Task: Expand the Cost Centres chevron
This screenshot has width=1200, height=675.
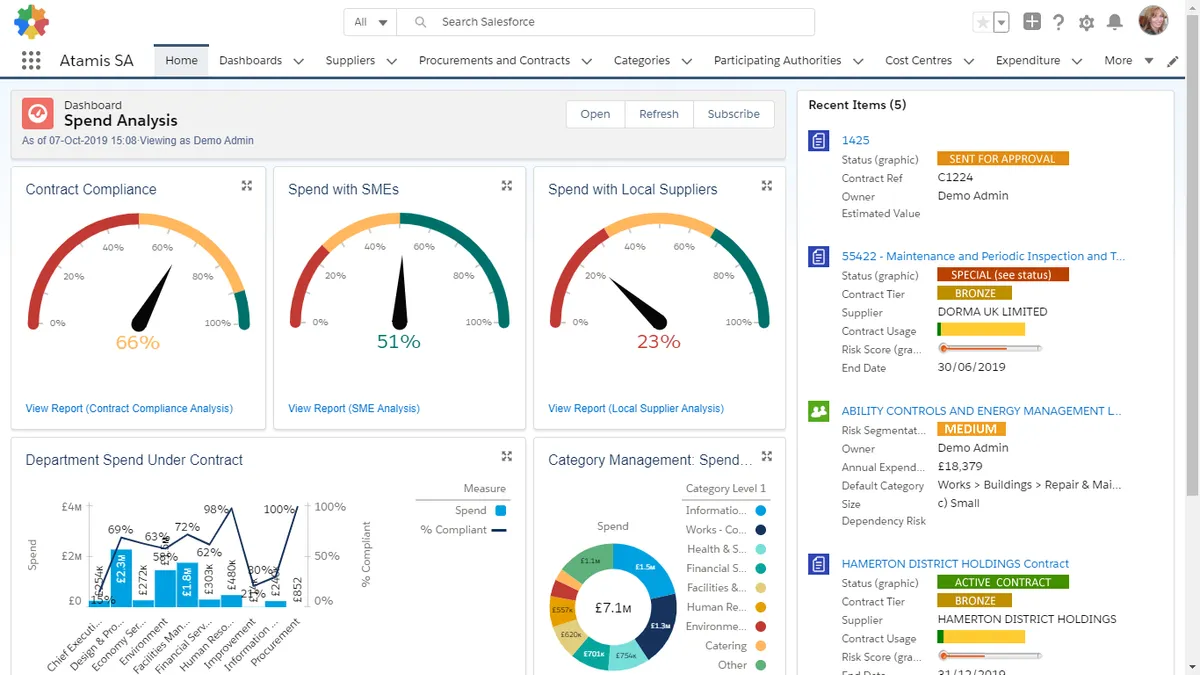Action: point(968,61)
